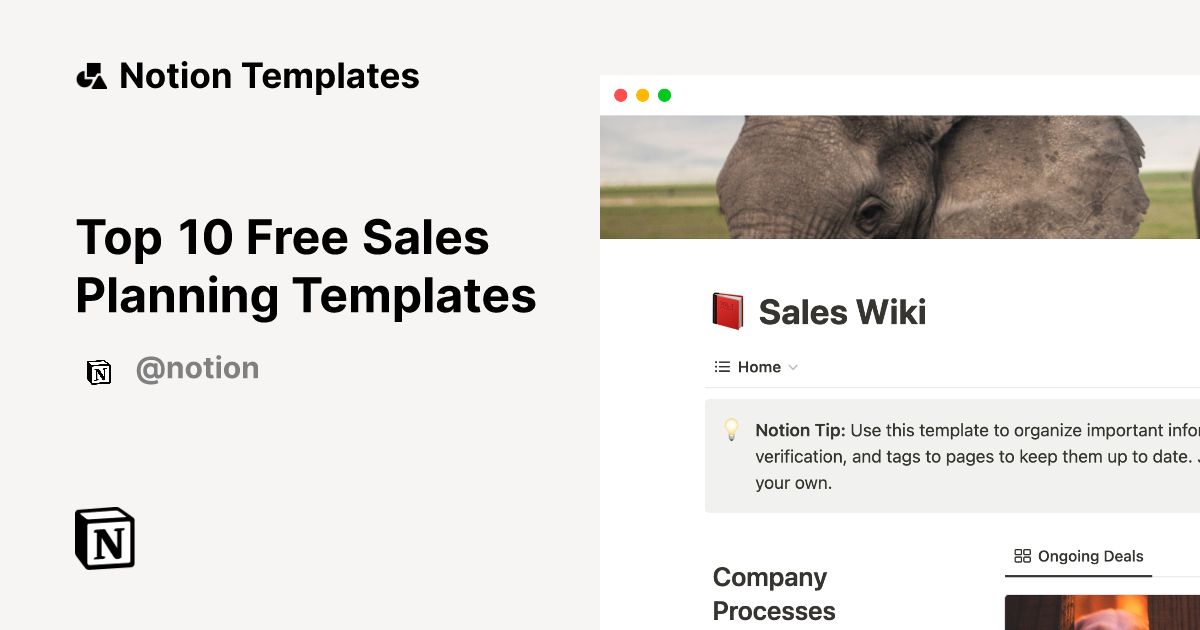Image resolution: width=1200 pixels, height=630 pixels.
Task: Click the gallery grid icon beside Ongoing Deals
Action: [x=1023, y=556]
